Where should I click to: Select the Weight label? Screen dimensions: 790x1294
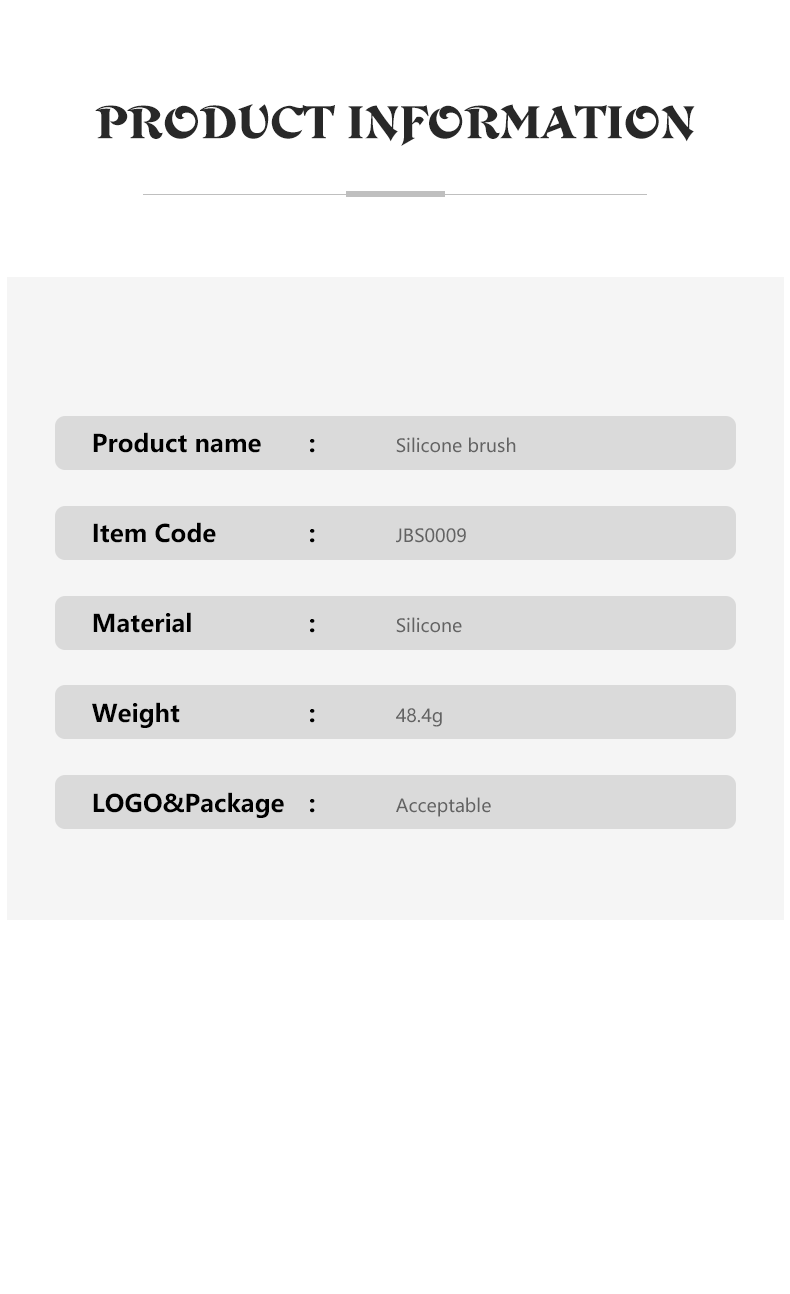click(x=136, y=713)
